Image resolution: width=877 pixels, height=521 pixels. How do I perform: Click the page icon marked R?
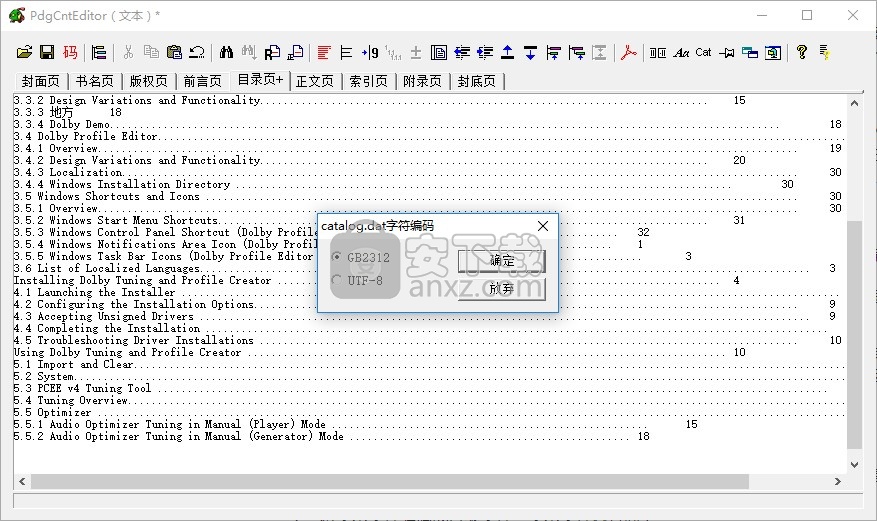tap(272, 53)
